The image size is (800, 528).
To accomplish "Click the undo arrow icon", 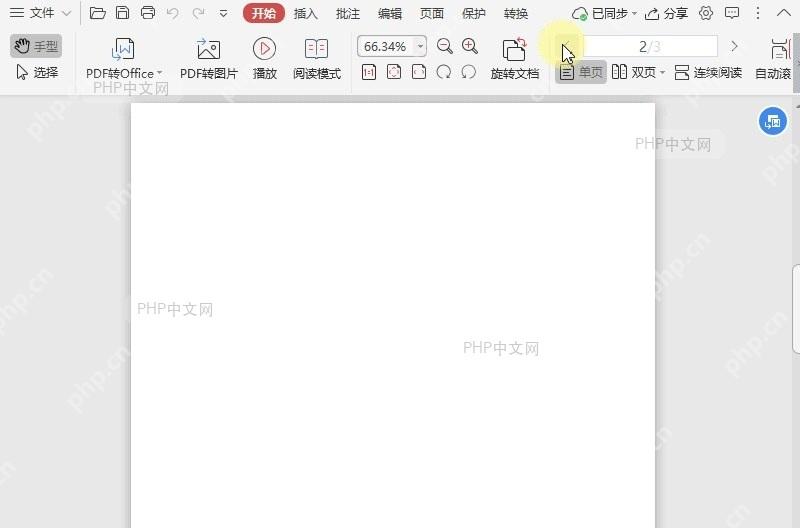I will [173, 13].
